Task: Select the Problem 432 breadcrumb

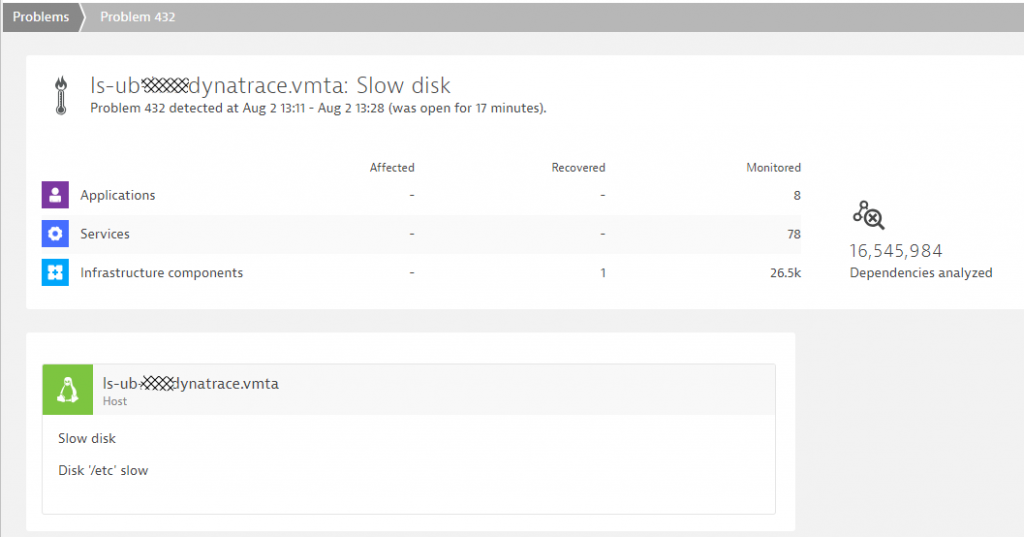Action: pos(138,17)
